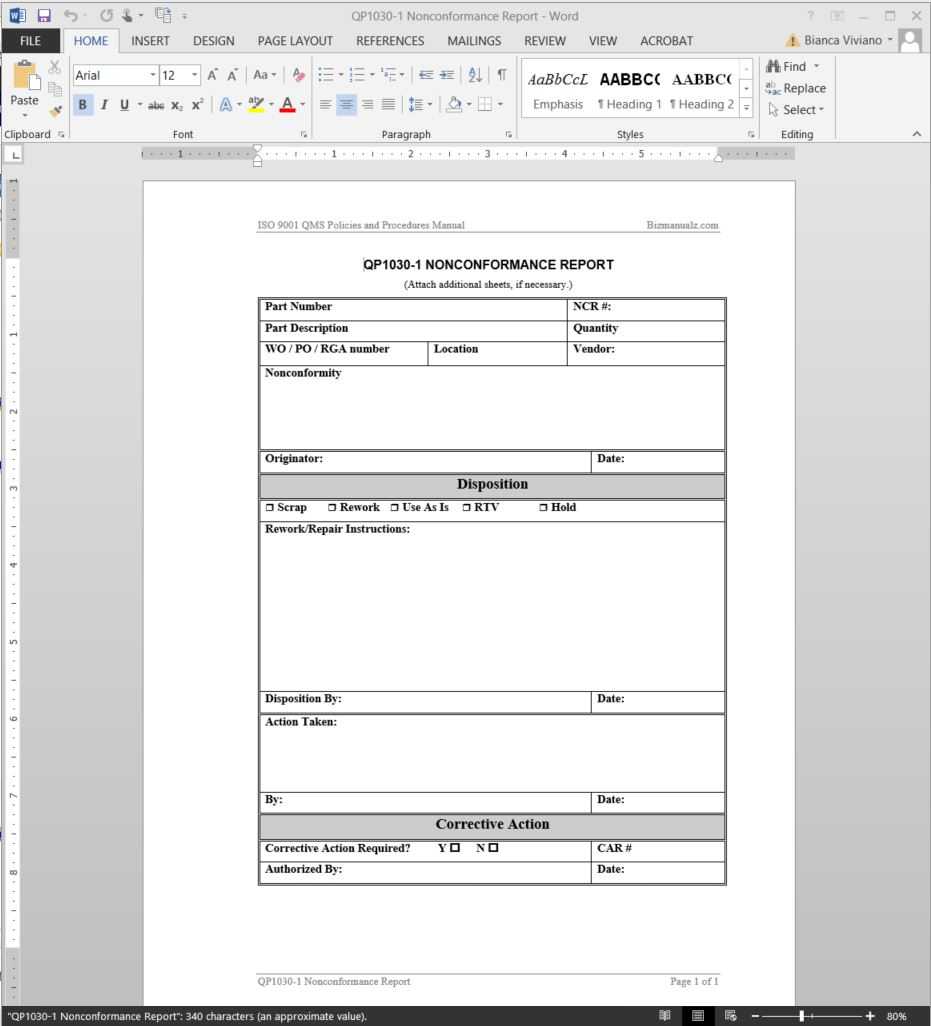Click the Clear Formatting icon
Viewport: 931px width, 1026px height.
pyautogui.click(x=298, y=75)
